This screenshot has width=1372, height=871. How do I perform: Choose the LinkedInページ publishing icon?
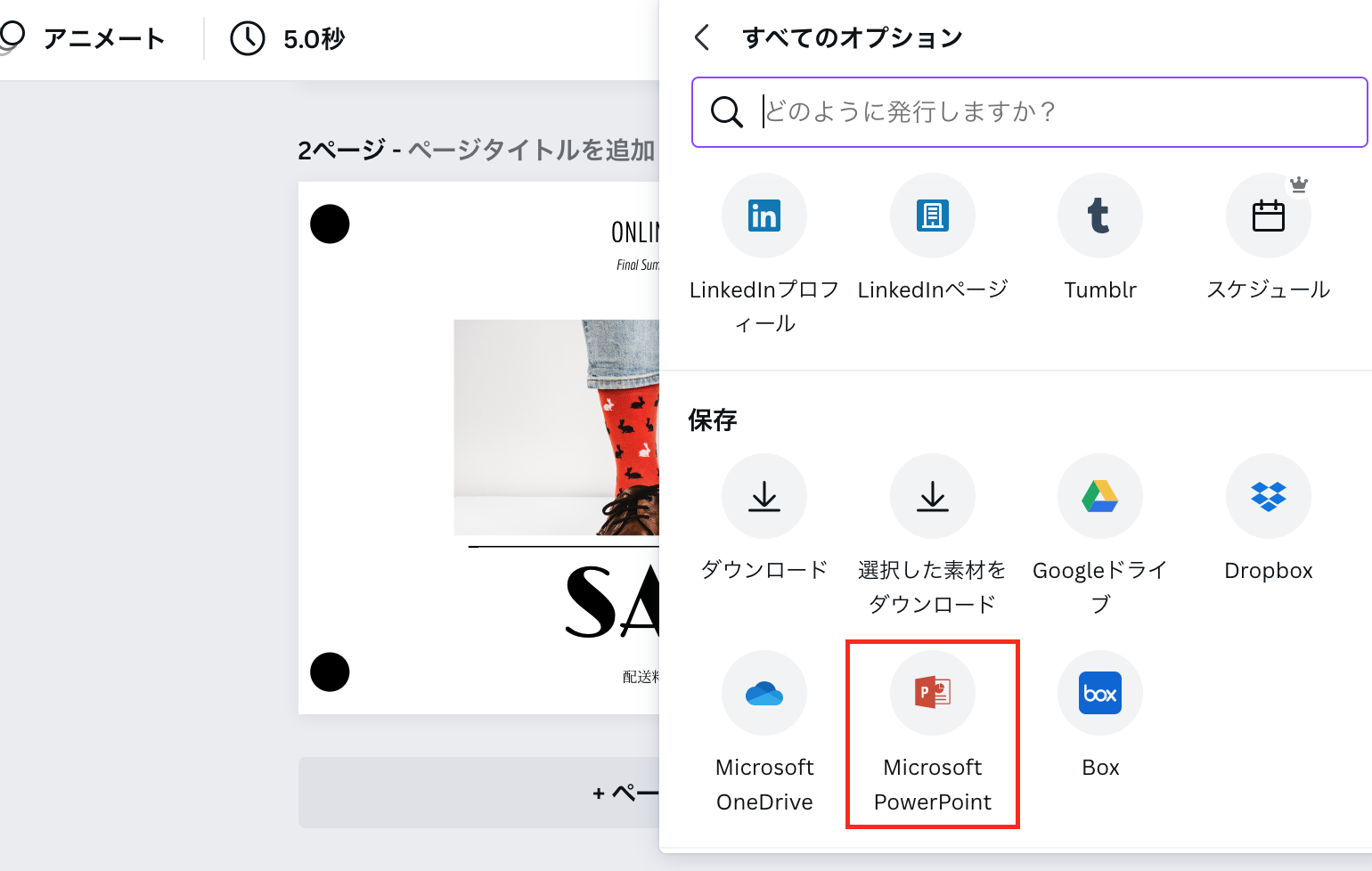(933, 216)
